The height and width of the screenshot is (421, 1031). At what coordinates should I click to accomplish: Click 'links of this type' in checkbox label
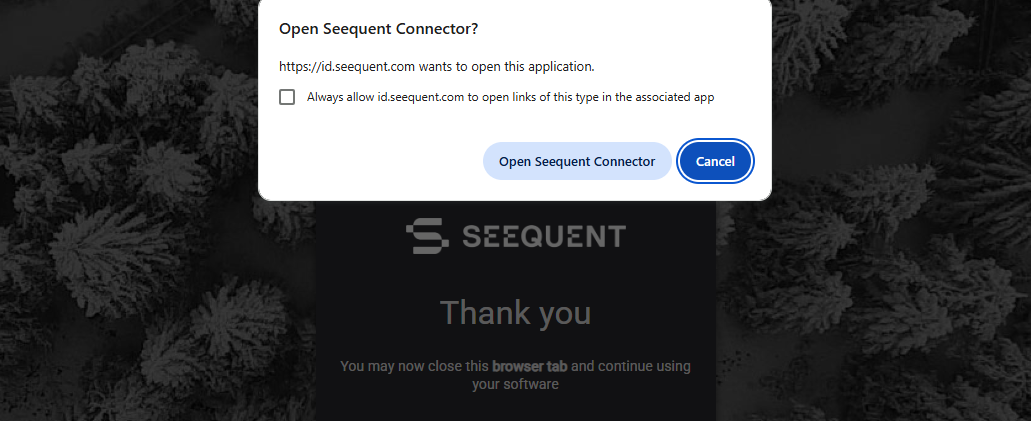(550, 97)
